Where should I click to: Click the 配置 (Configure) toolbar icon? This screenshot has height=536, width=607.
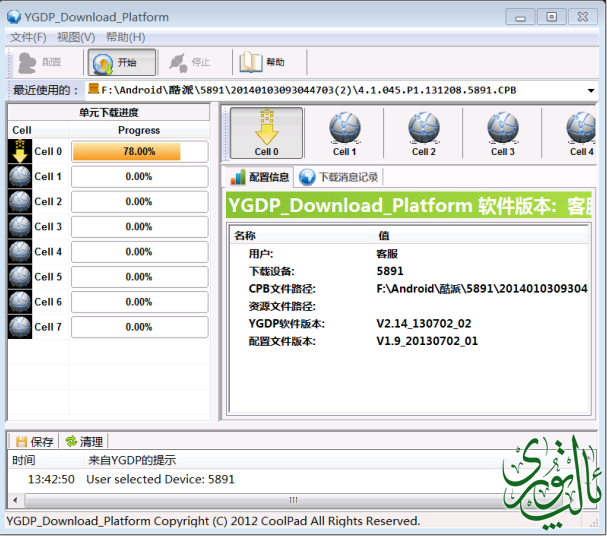[x=27, y=62]
